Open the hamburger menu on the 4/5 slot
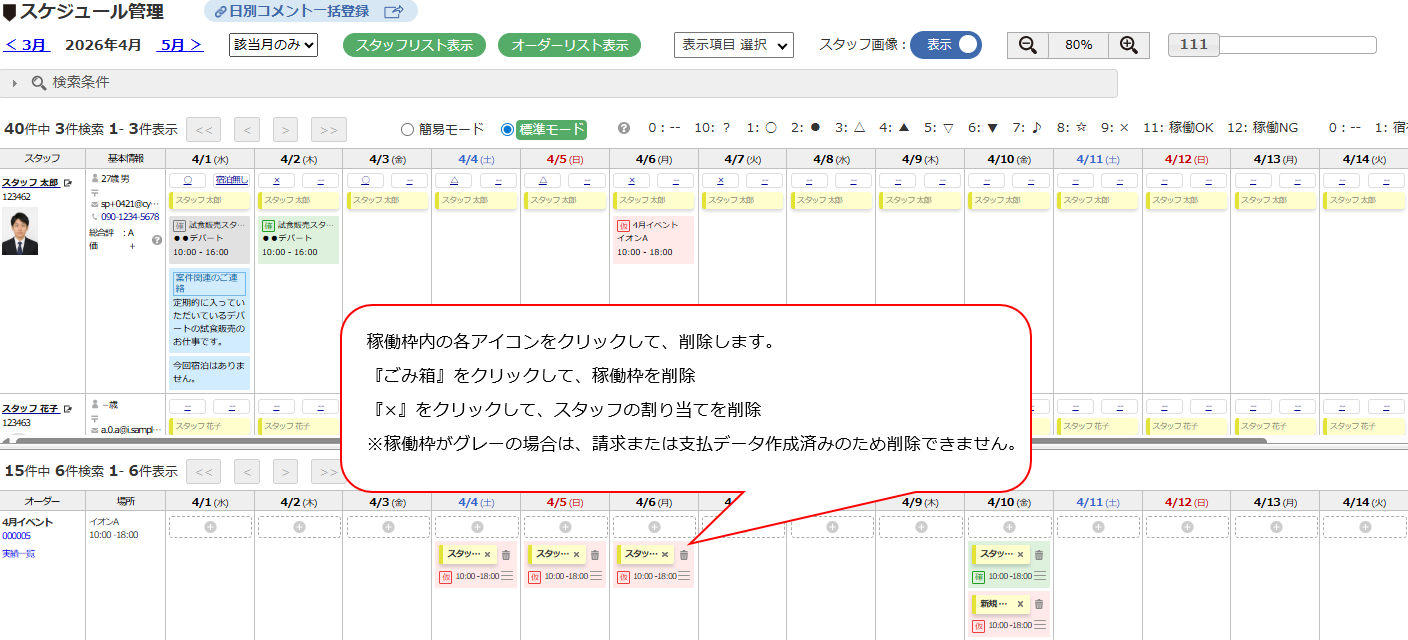1408x640 pixels. pyautogui.click(x=596, y=576)
